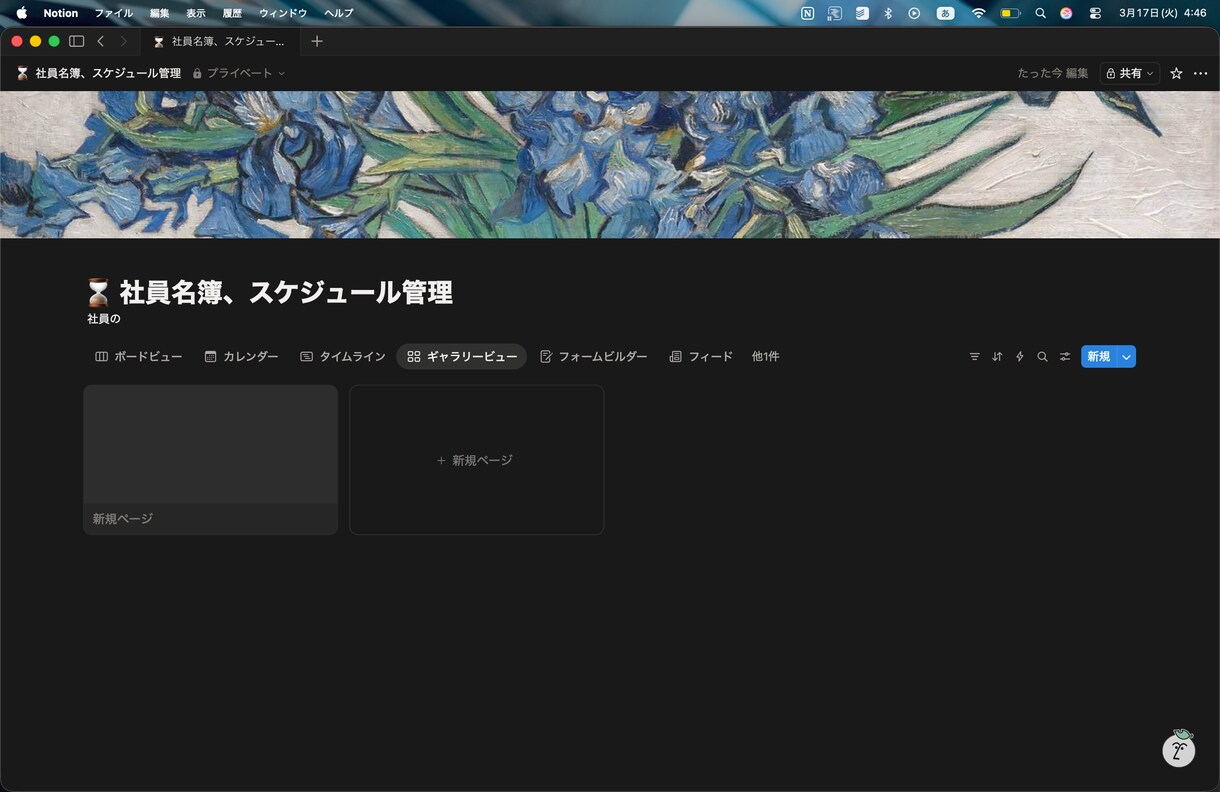
Task: Toggle the sidebar panel icon
Action: tap(76, 41)
